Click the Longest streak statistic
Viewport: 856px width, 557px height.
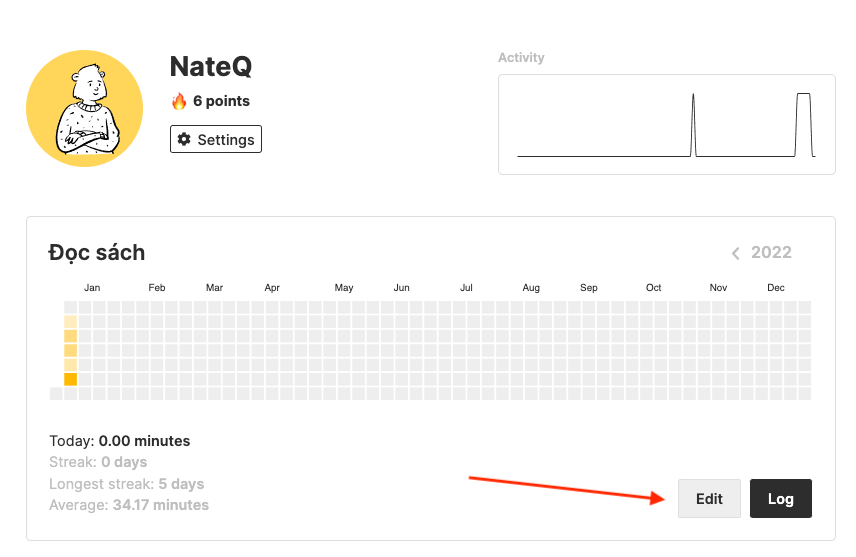(126, 484)
